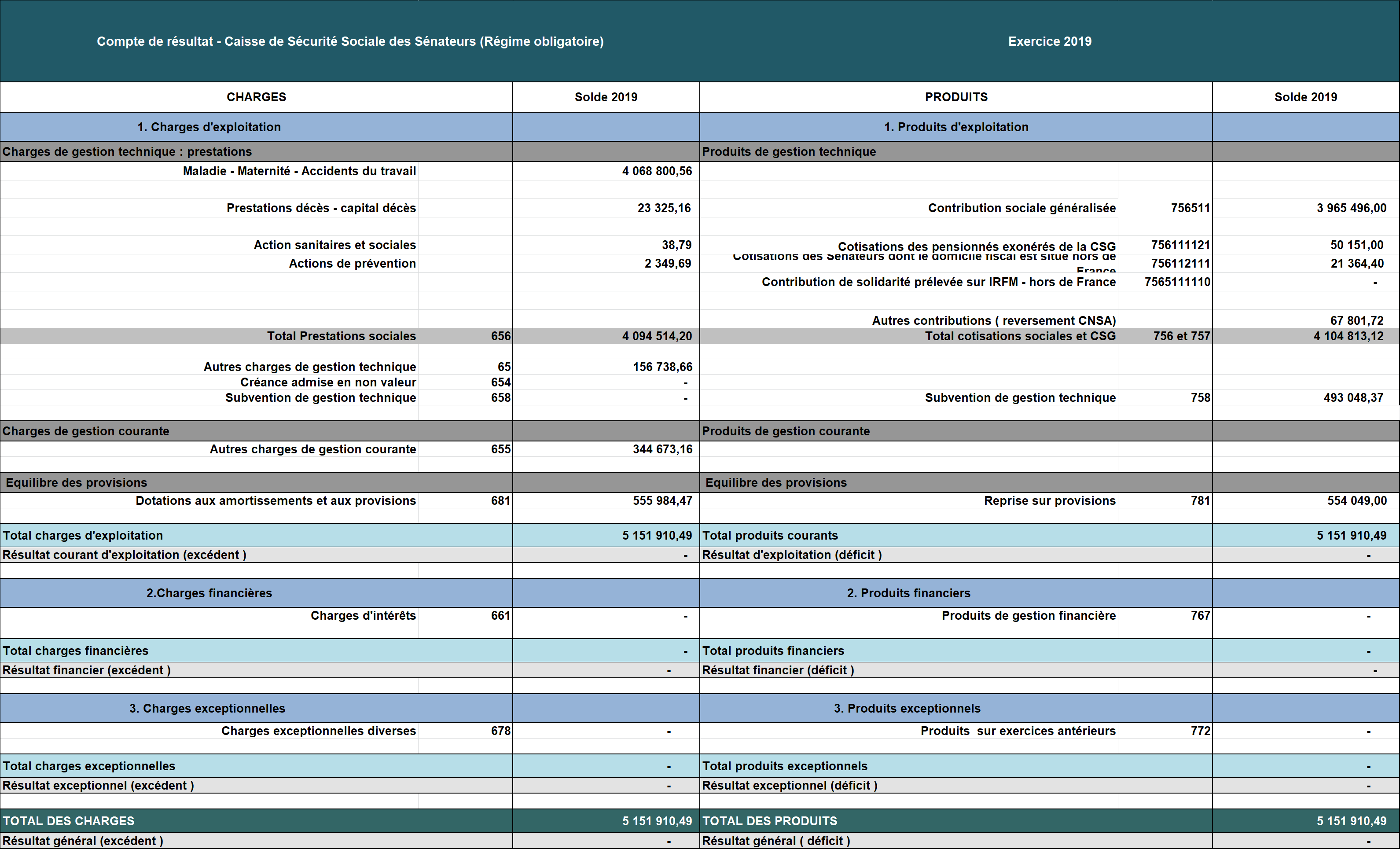
Task: Select the Maladie - Maternité amount 4 068 800,56
Action: [657, 171]
